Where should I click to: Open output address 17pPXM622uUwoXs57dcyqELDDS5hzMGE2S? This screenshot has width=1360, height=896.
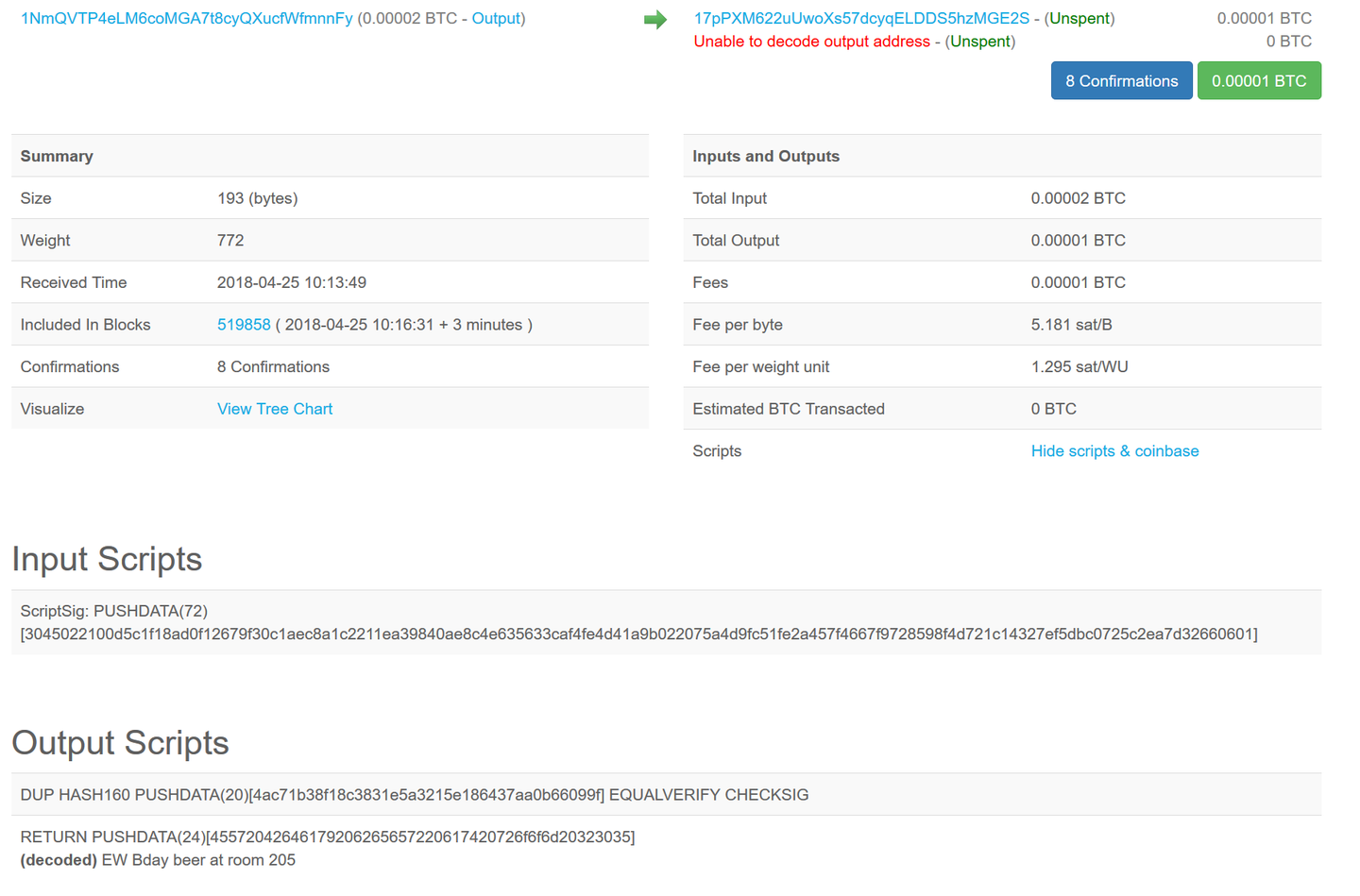click(x=861, y=19)
